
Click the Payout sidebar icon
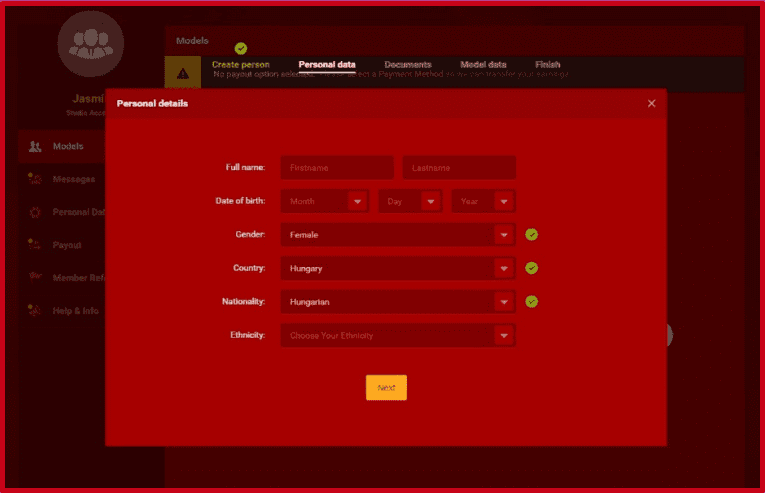[35, 245]
